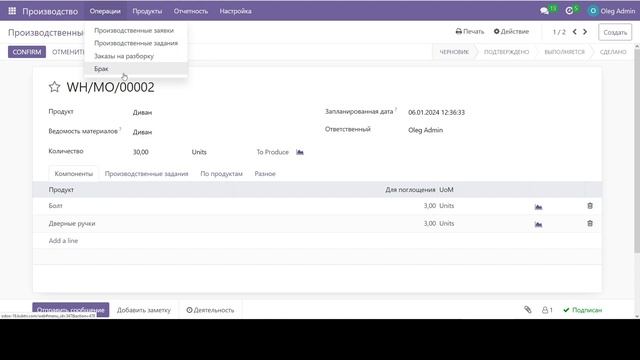This screenshot has width=640, height=360.
Task: Click the ОТМЕНИТЬ button
Action: (x=68, y=52)
